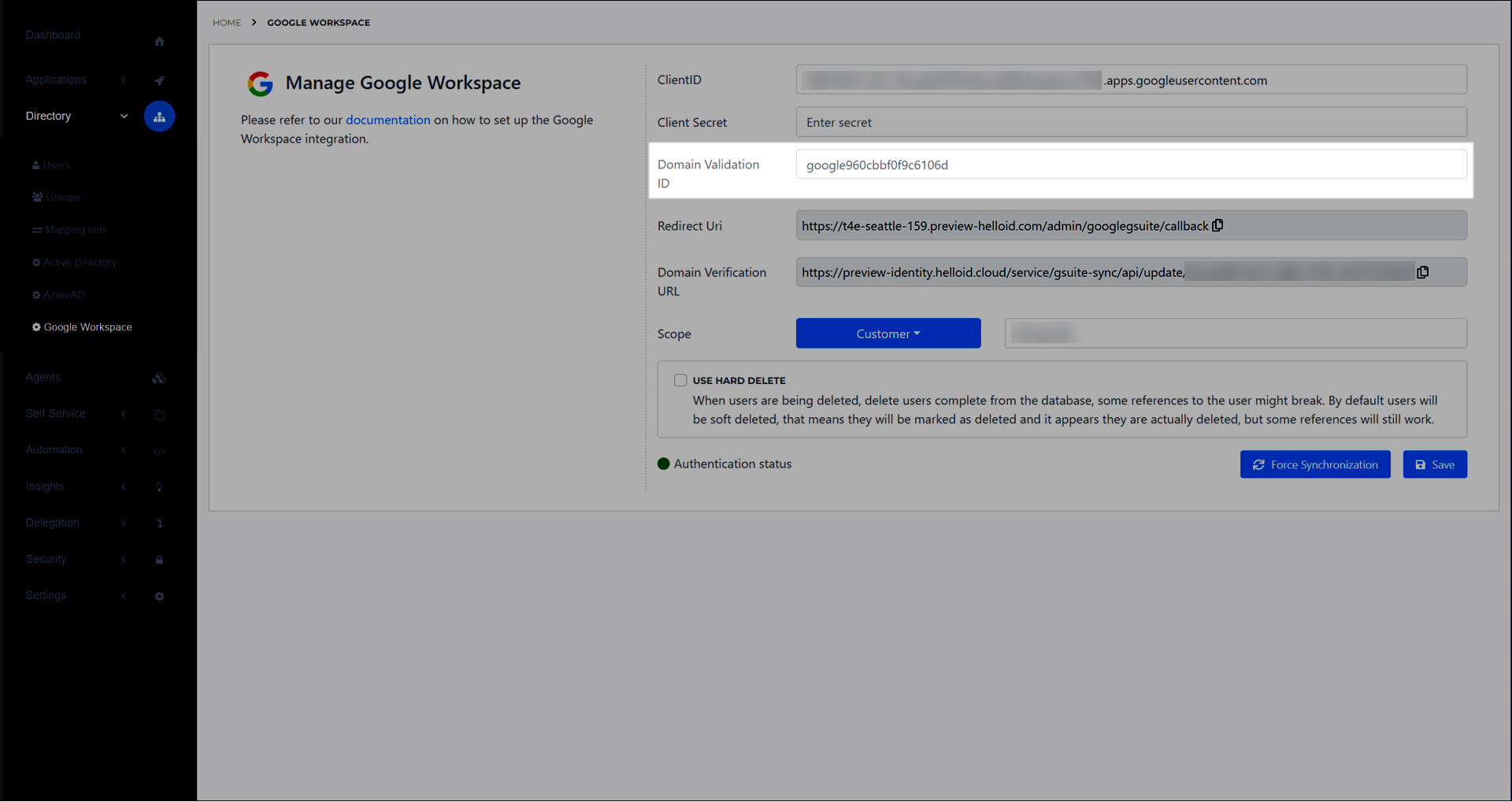Screen dimensions: 1512x802
Task: Click the Directory organization icon
Action: tap(159, 116)
